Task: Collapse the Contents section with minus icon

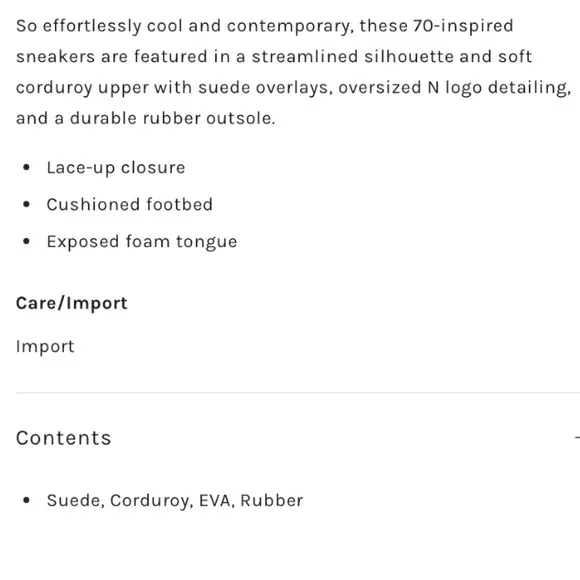Action: (x=577, y=438)
